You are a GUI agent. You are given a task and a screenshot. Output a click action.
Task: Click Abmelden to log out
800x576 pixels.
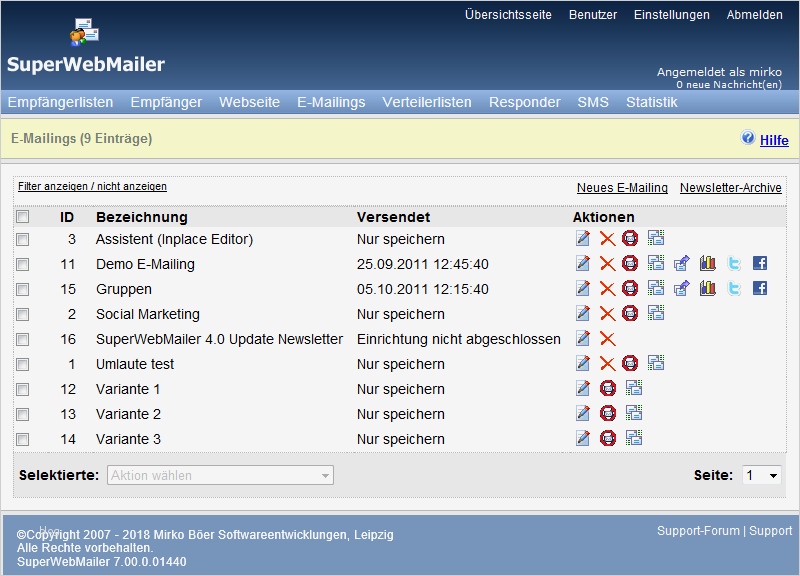[x=755, y=15]
